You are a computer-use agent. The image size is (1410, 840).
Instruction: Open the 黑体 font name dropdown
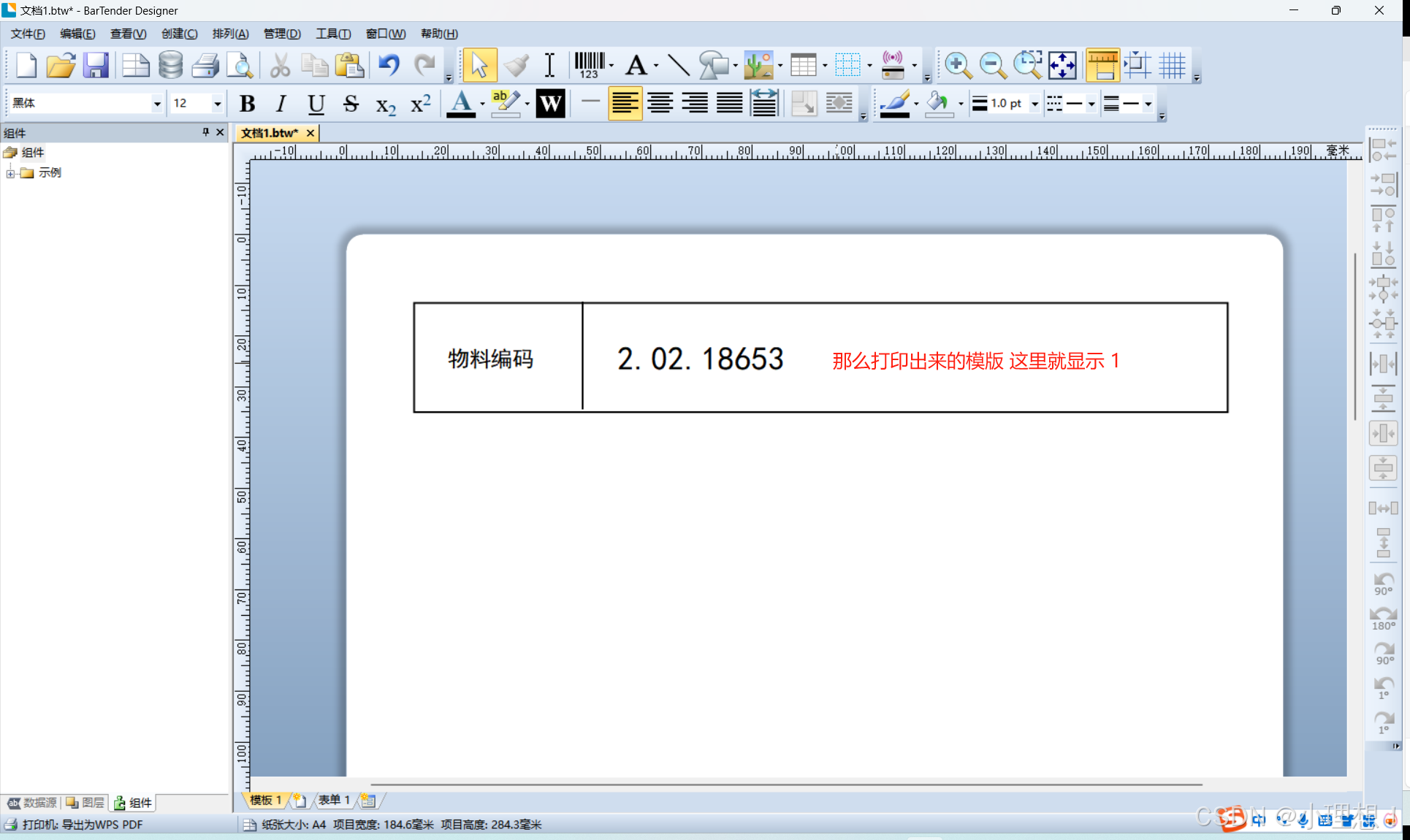point(156,104)
